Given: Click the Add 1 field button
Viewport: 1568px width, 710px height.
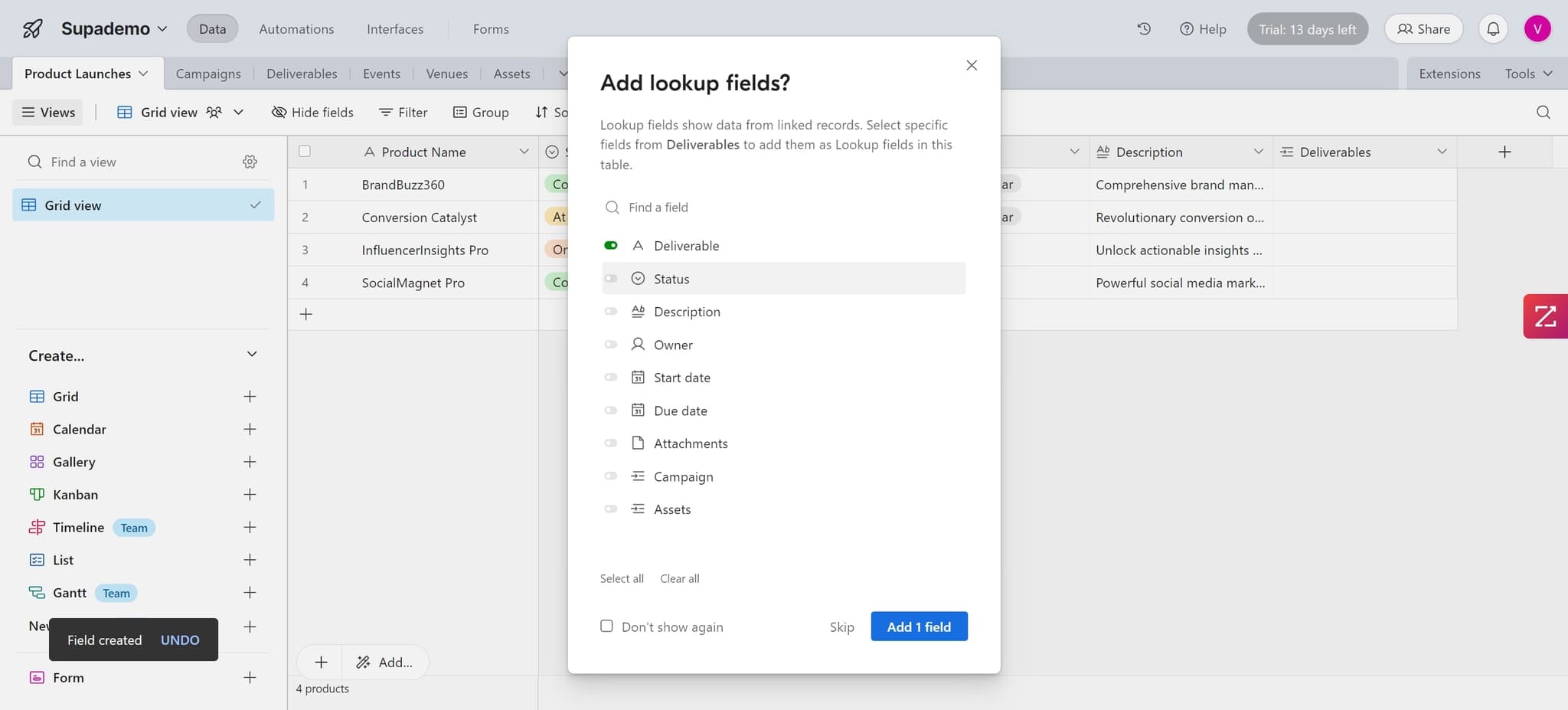Looking at the screenshot, I should [x=919, y=627].
